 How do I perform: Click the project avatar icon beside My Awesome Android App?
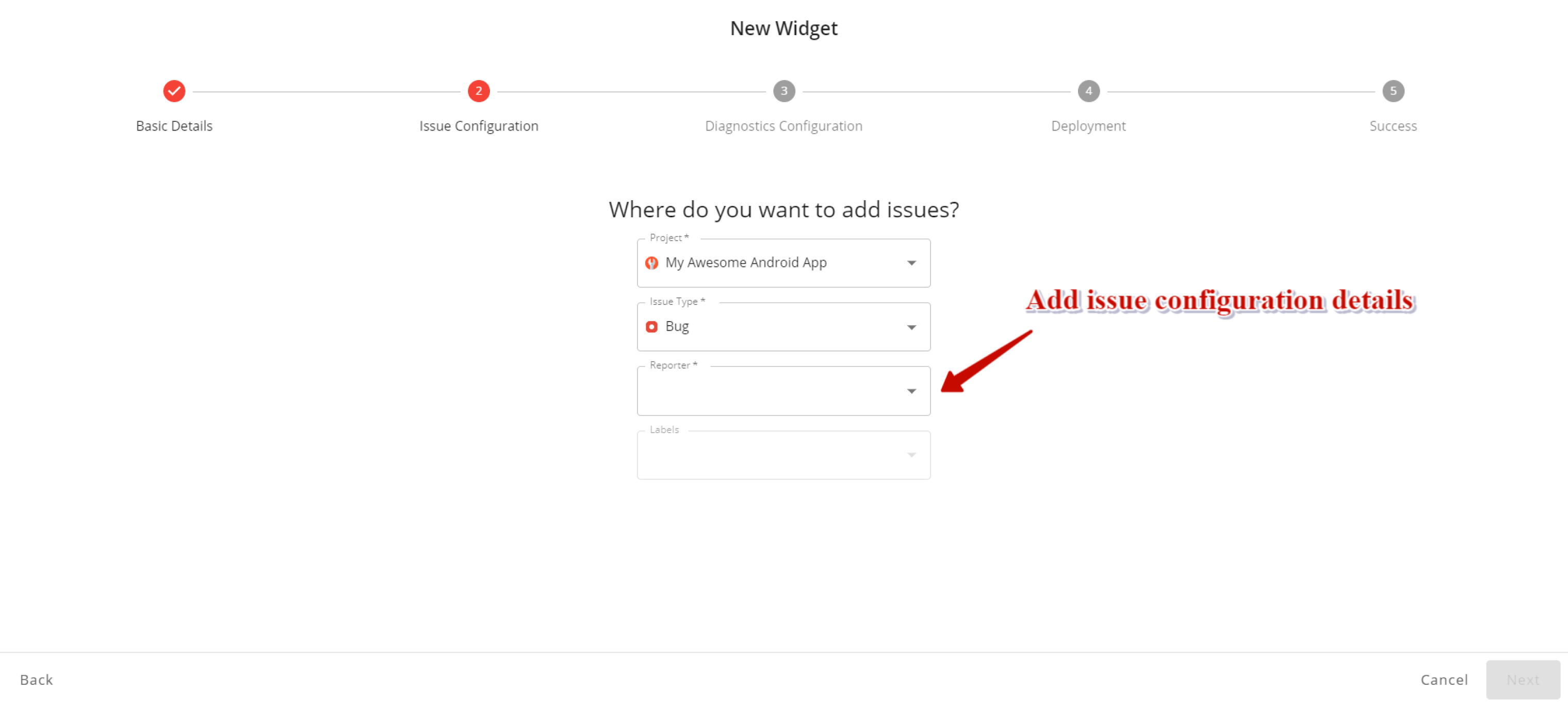click(x=651, y=263)
